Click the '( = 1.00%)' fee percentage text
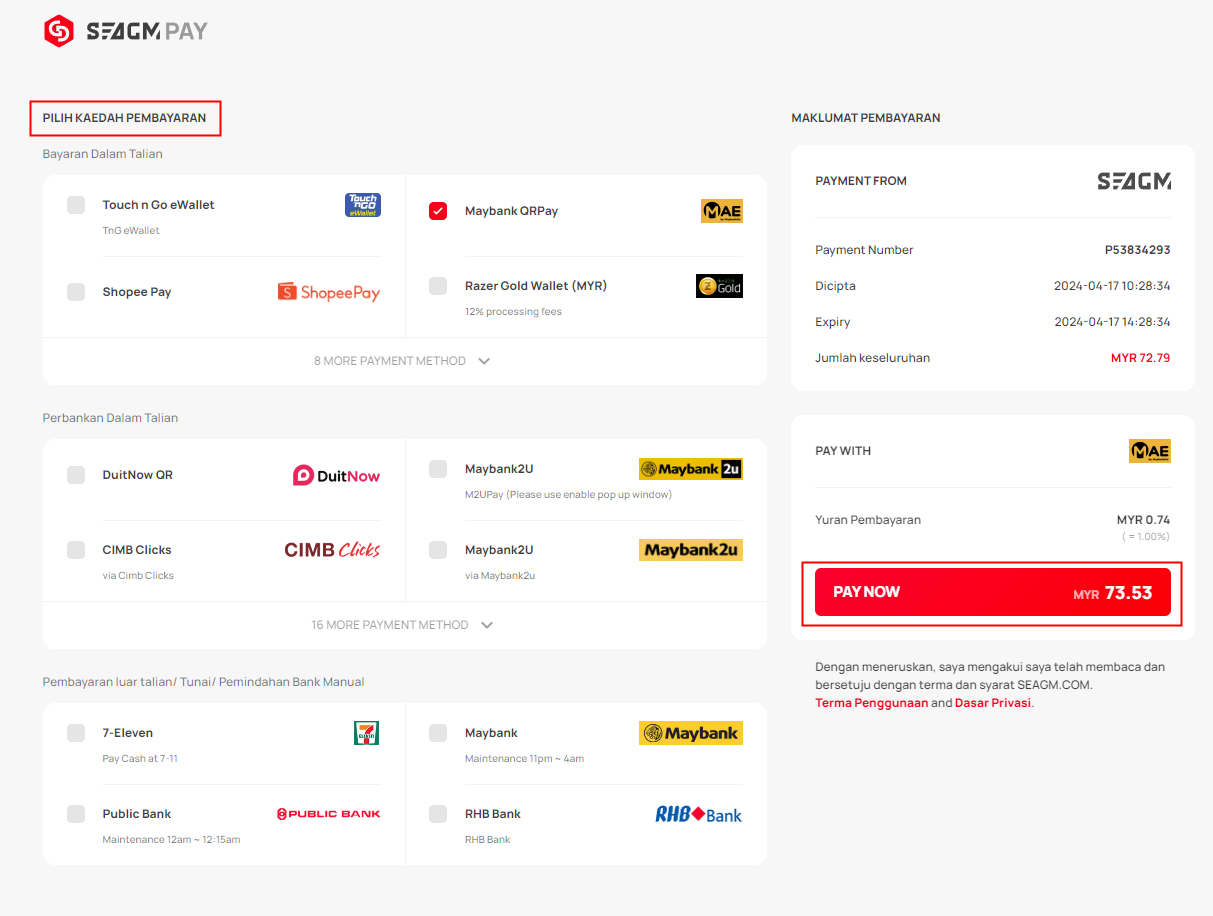The width and height of the screenshot is (1213, 916). 1145,537
